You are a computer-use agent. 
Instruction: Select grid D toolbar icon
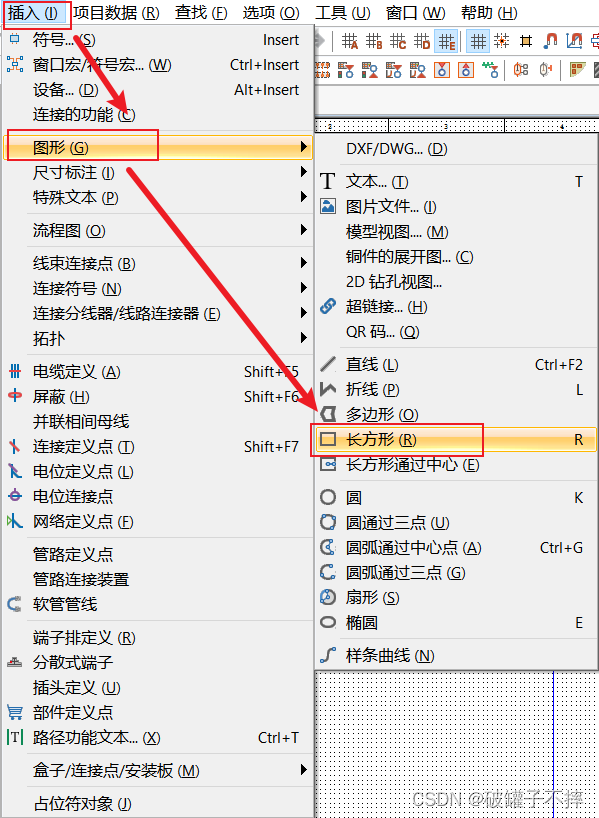(422, 41)
